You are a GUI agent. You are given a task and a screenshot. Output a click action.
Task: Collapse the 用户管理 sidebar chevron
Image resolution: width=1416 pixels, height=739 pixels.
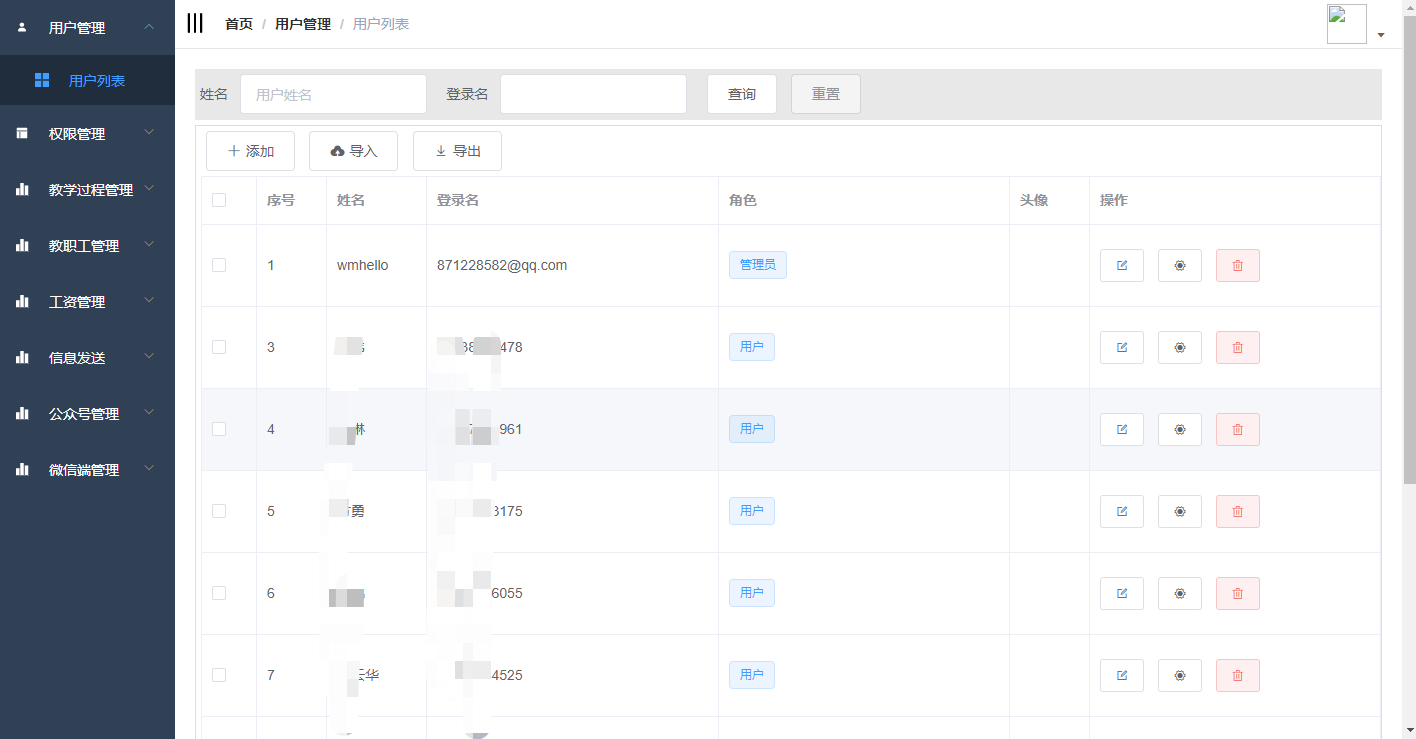pyautogui.click(x=149, y=27)
